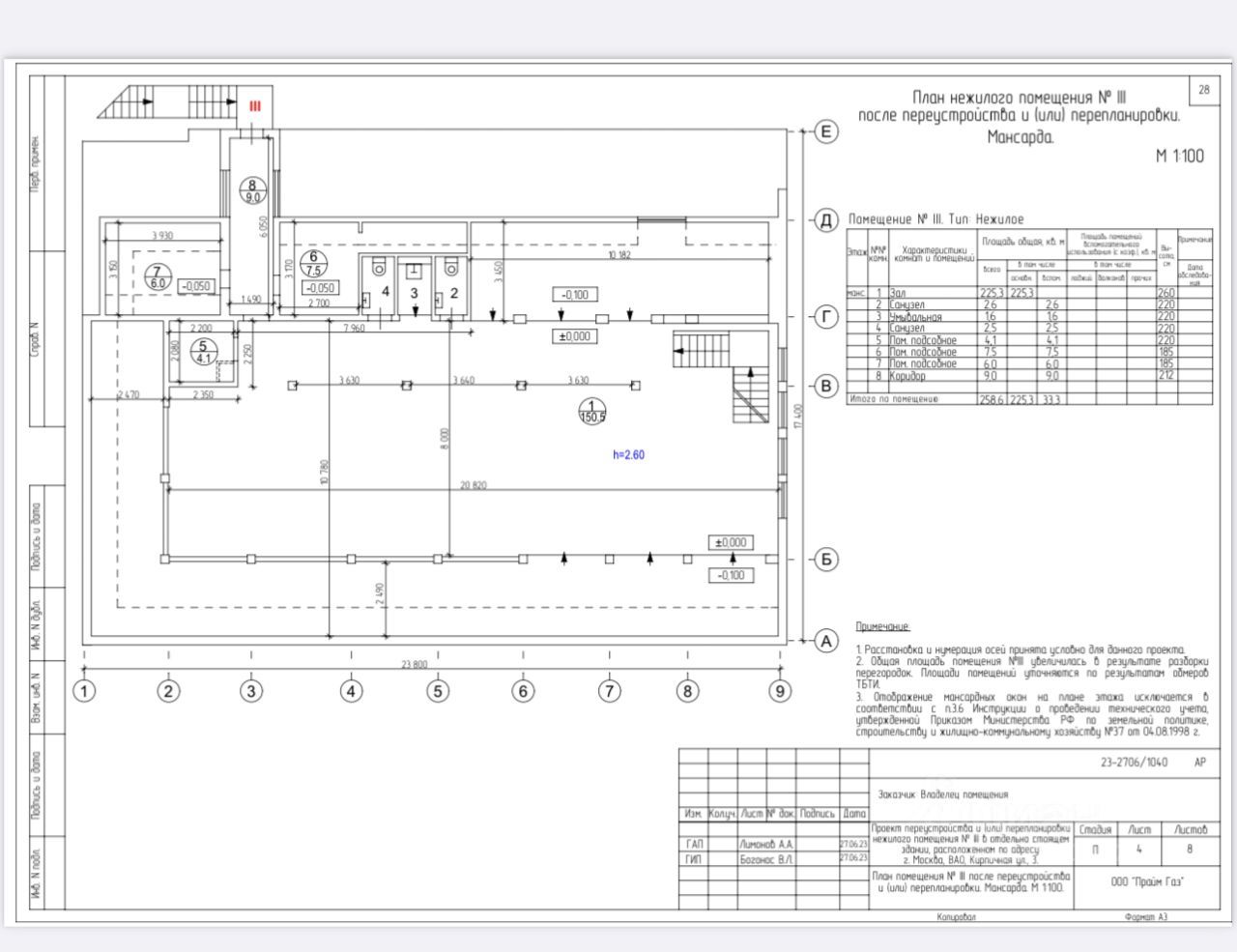The height and width of the screenshot is (952, 1237).
Task: Click grid axis bubble number 9
Action: coord(780,691)
